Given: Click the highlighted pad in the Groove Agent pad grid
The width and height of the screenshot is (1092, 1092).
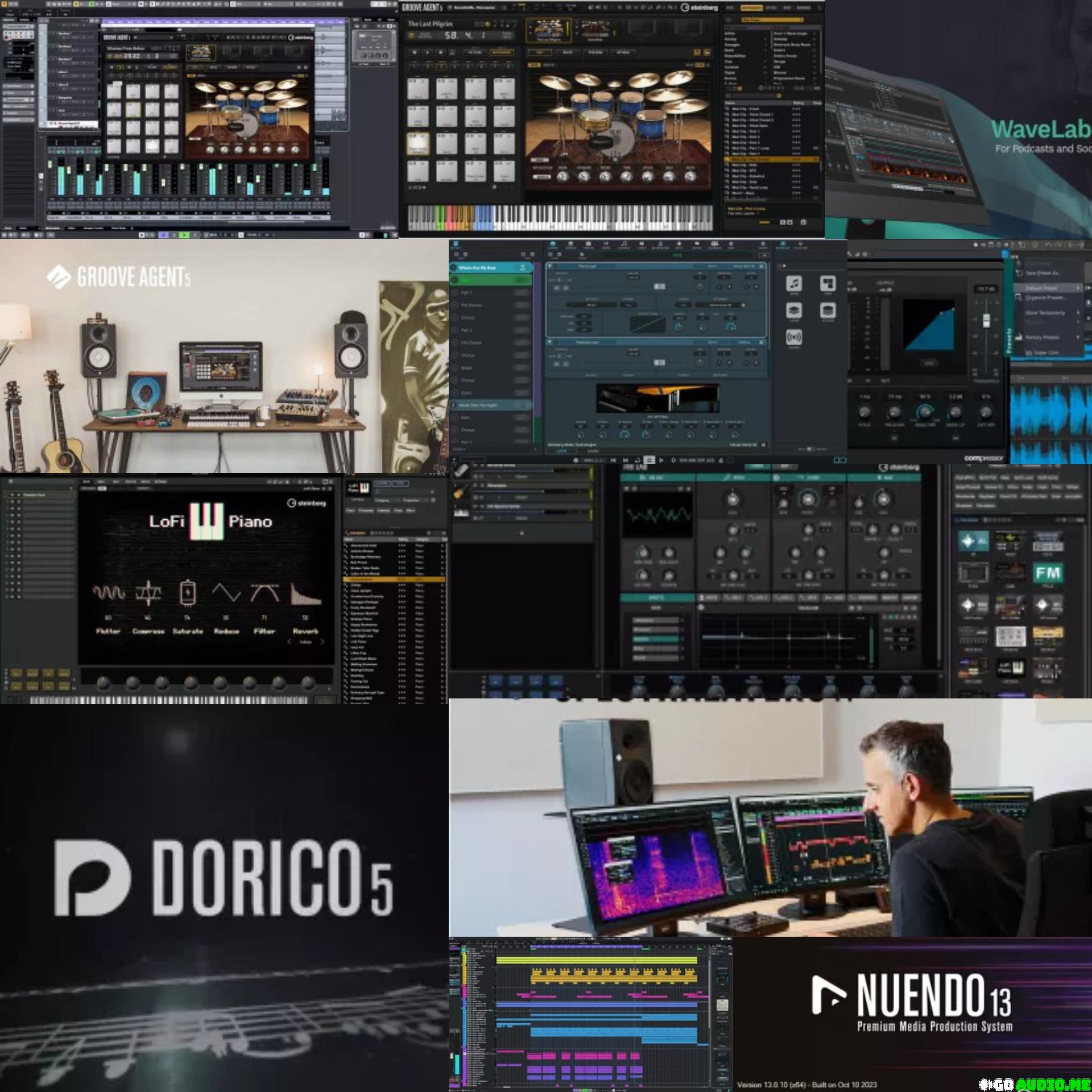Looking at the screenshot, I should coord(417,144).
